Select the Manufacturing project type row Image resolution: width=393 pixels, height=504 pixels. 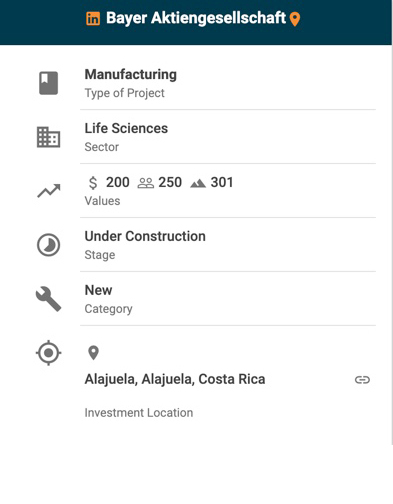pyautogui.click(x=228, y=83)
